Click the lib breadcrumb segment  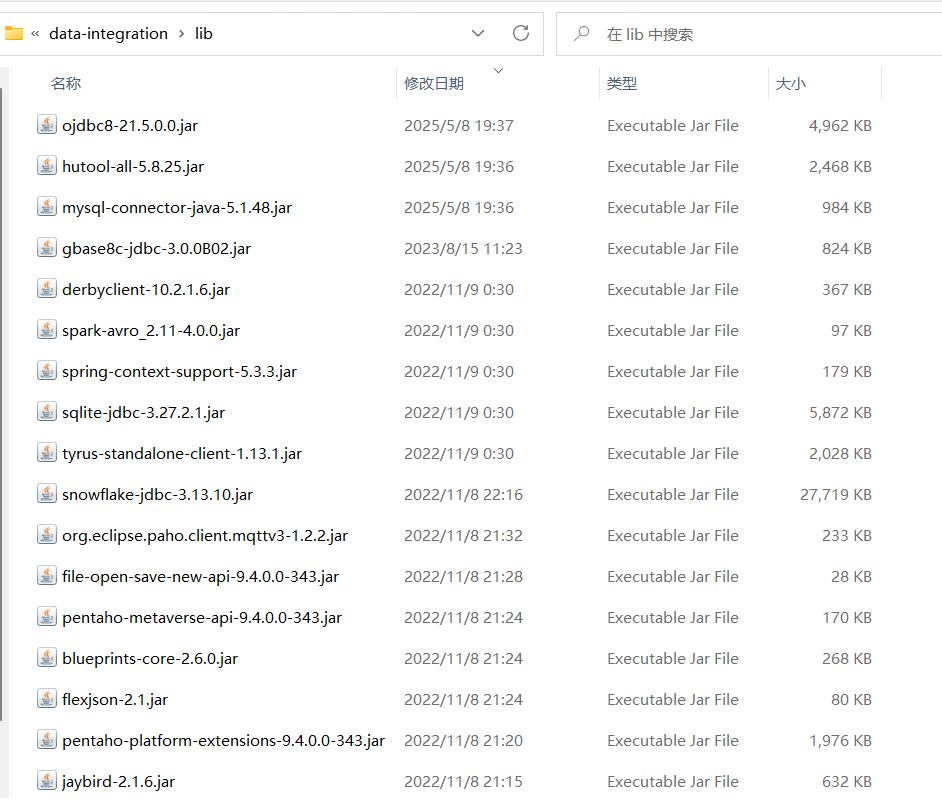pos(204,34)
